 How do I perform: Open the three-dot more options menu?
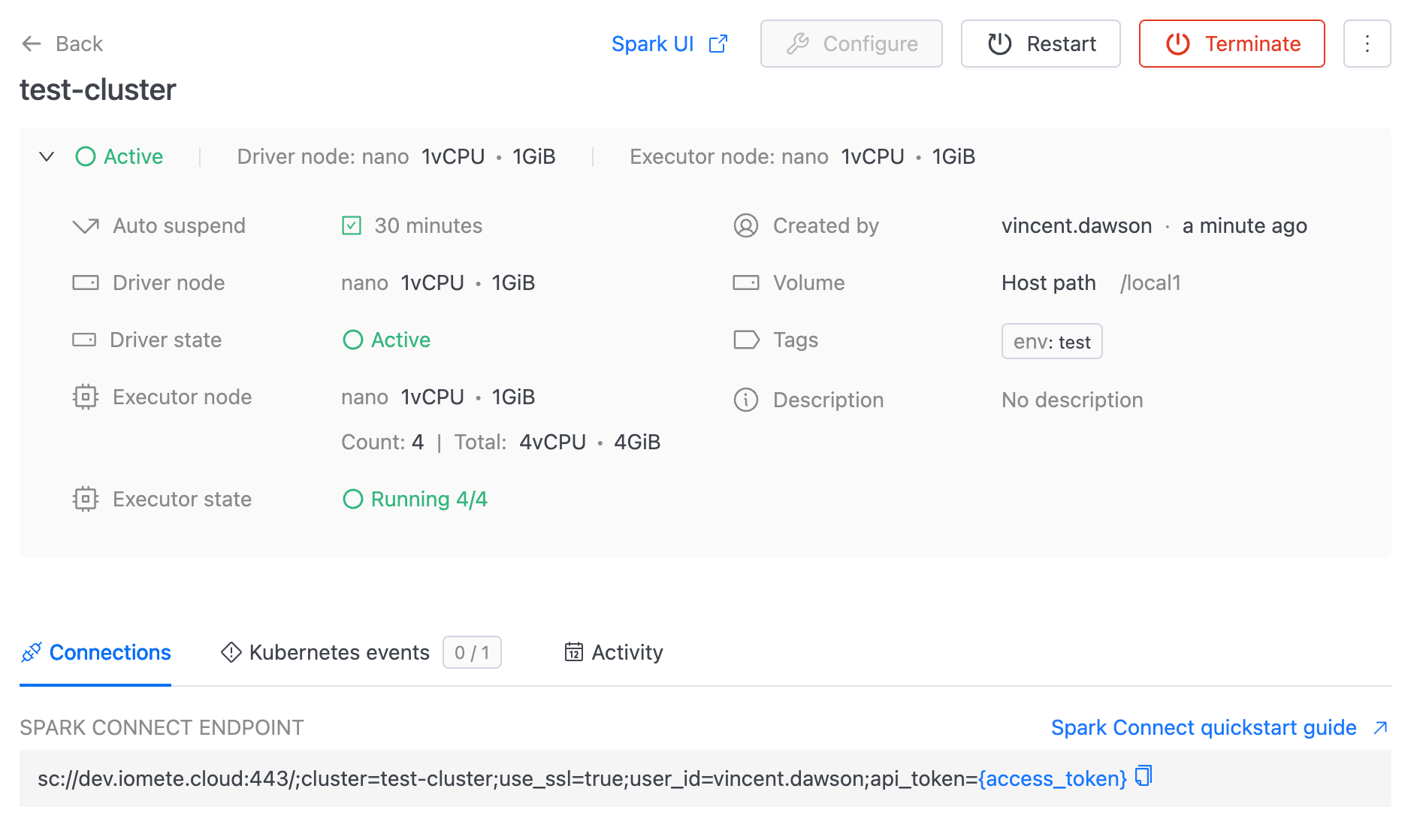[1367, 44]
